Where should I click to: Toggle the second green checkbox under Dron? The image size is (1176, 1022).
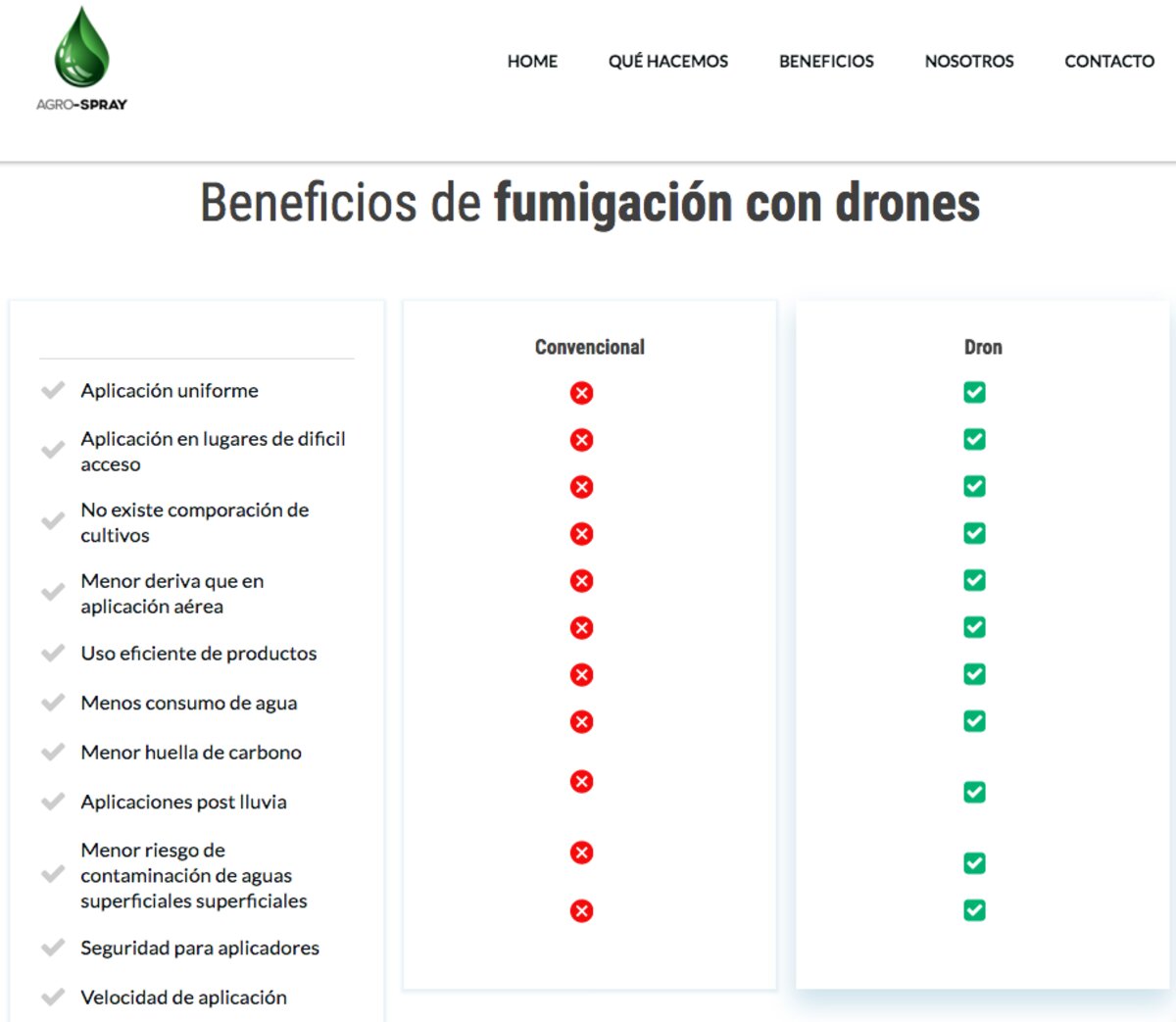pyautogui.click(x=974, y=439)
